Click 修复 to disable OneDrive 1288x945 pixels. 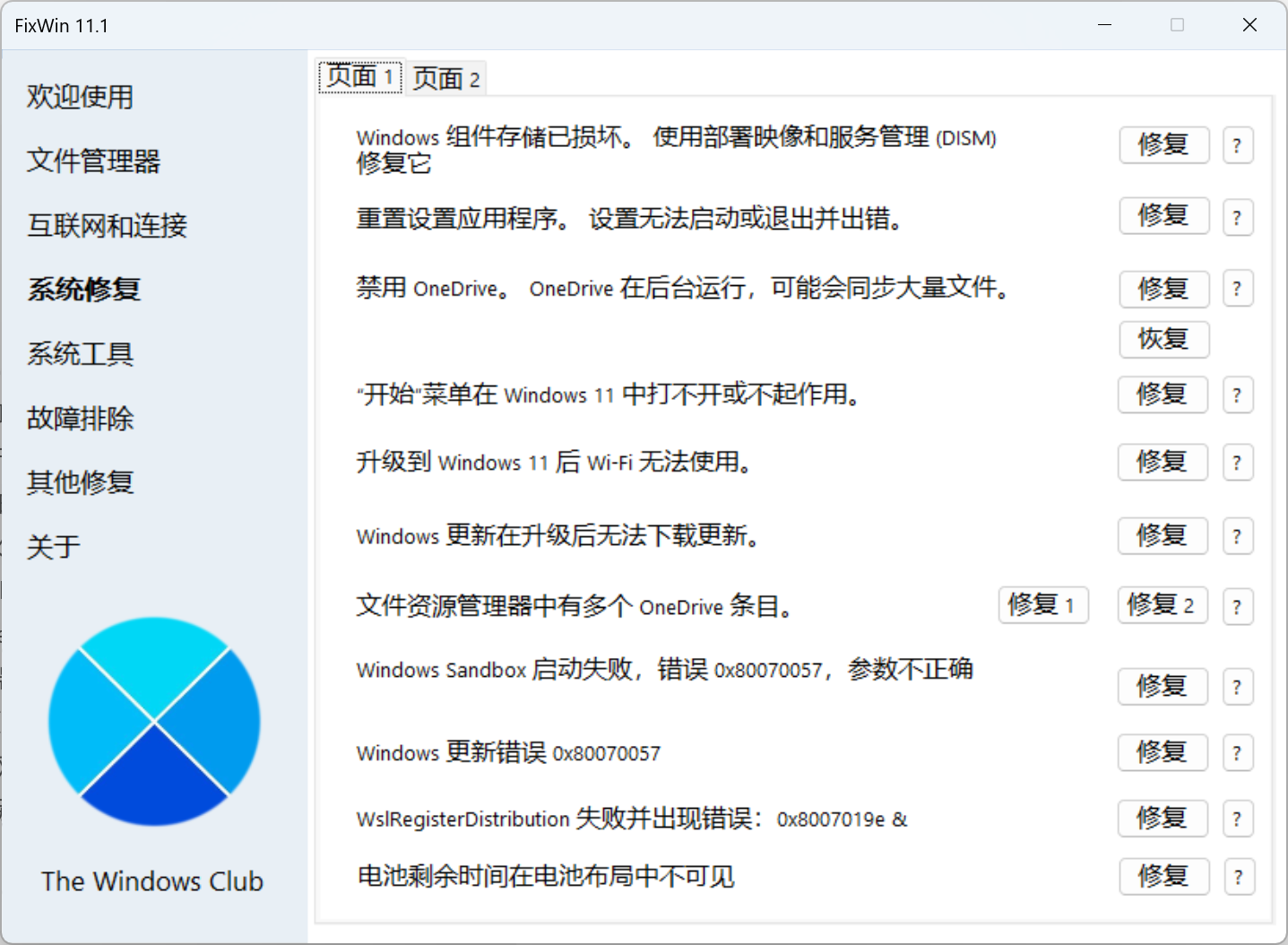pos(1164,289)
